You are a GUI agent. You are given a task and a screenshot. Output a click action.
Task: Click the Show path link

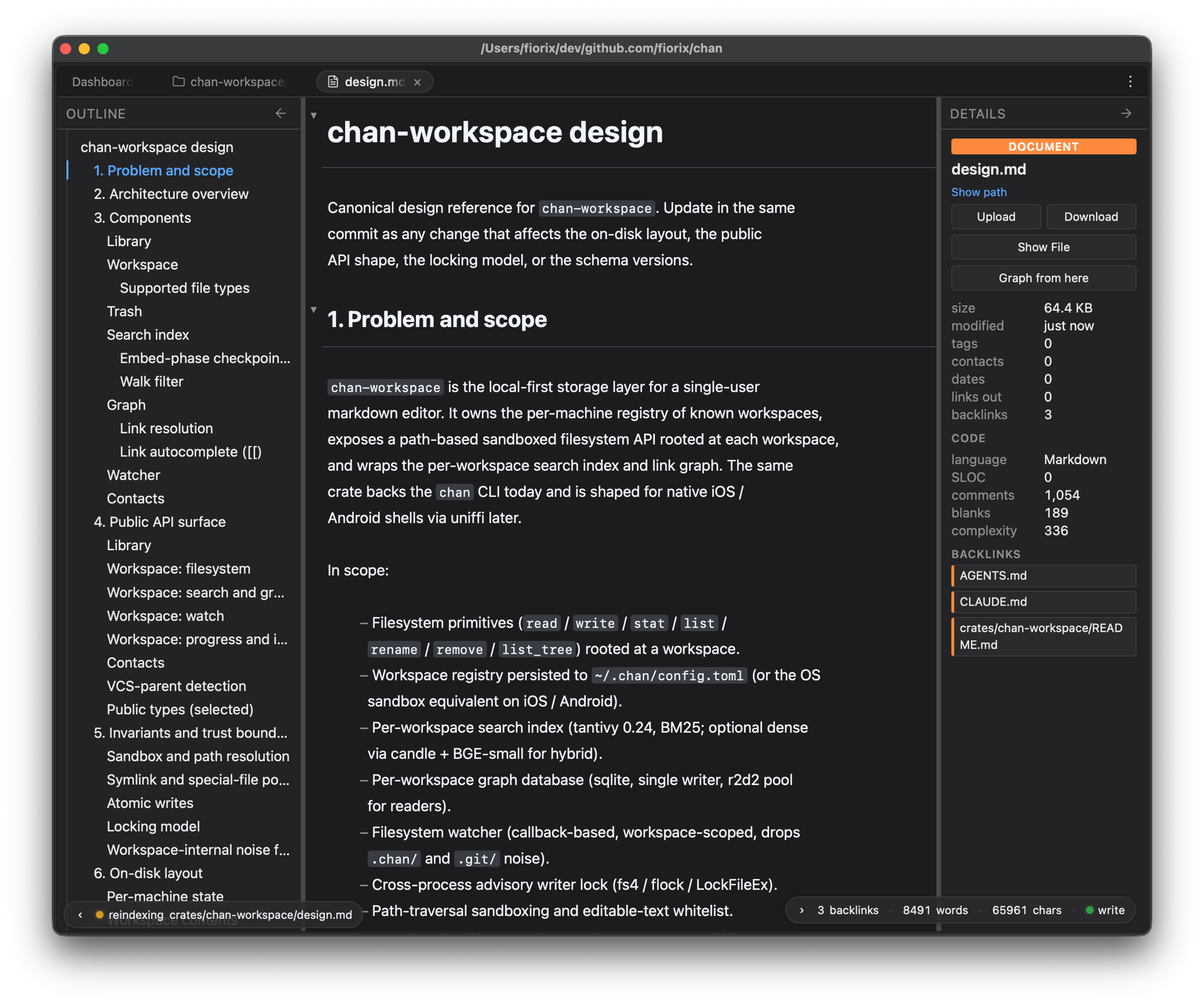pos(978,192)
